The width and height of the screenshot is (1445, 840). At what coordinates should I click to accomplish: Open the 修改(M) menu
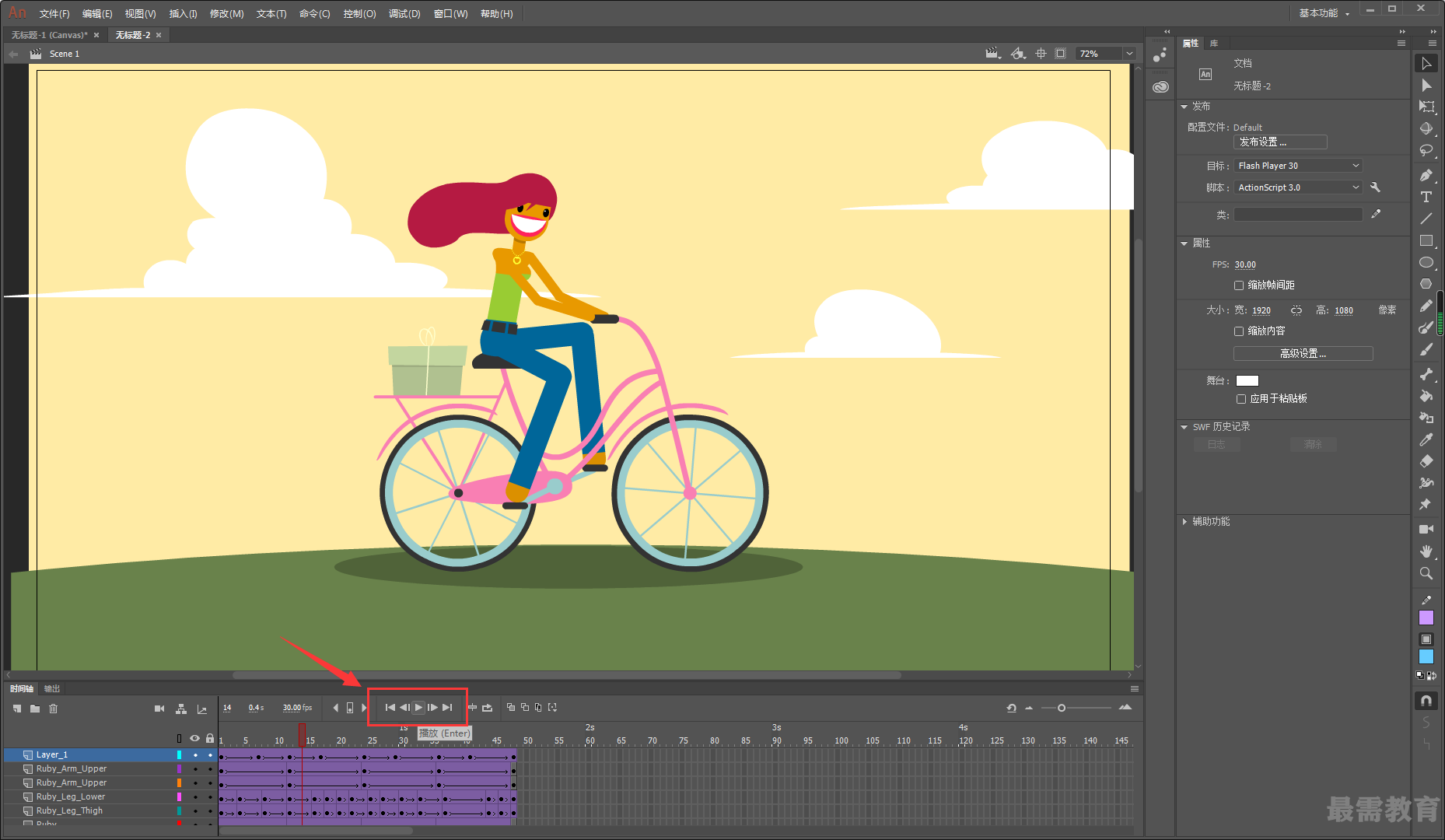(227, 14)
